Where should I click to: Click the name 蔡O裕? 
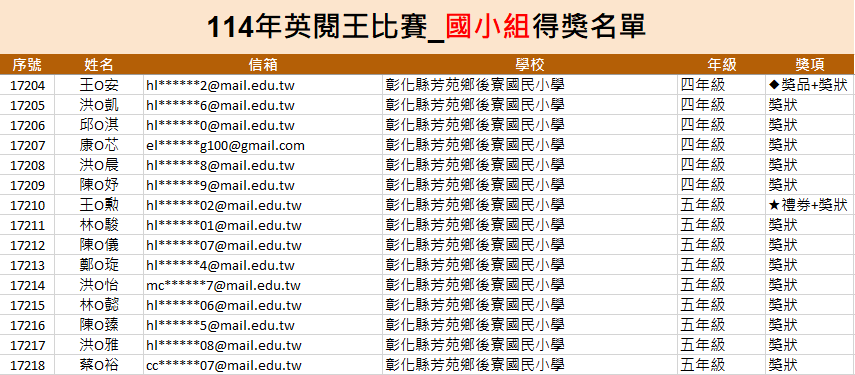click(99, 365)
